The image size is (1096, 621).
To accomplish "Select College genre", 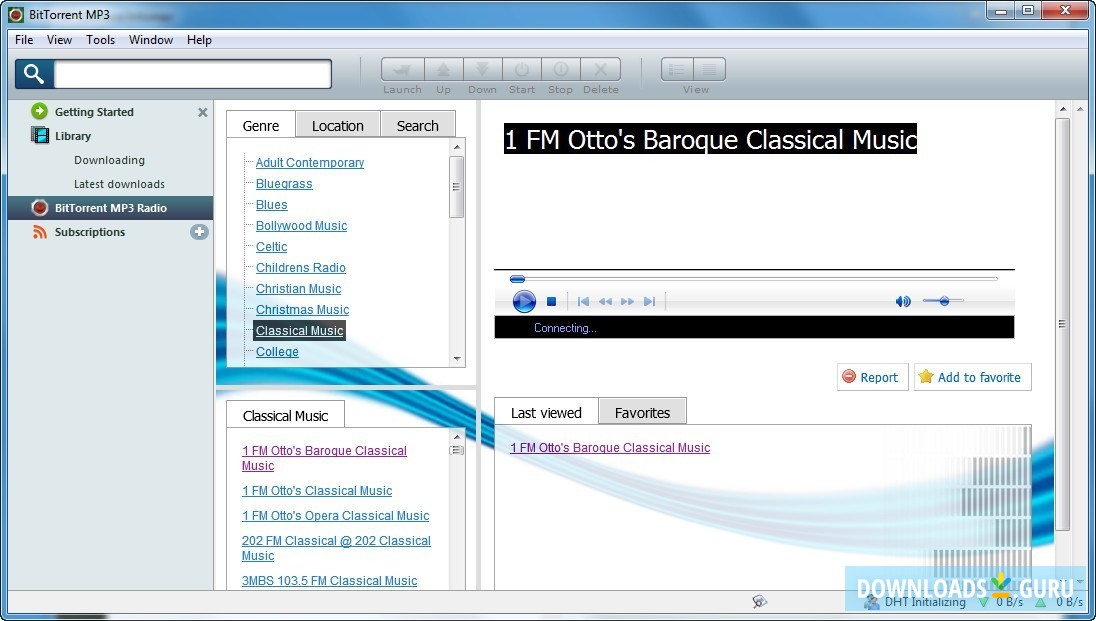I will [277, 352].
